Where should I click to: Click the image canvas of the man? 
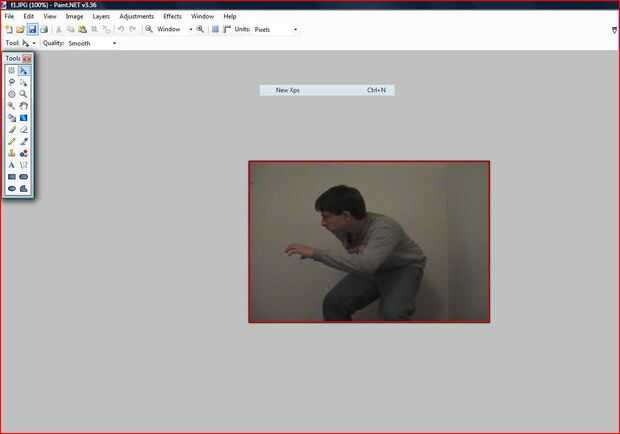369,242
